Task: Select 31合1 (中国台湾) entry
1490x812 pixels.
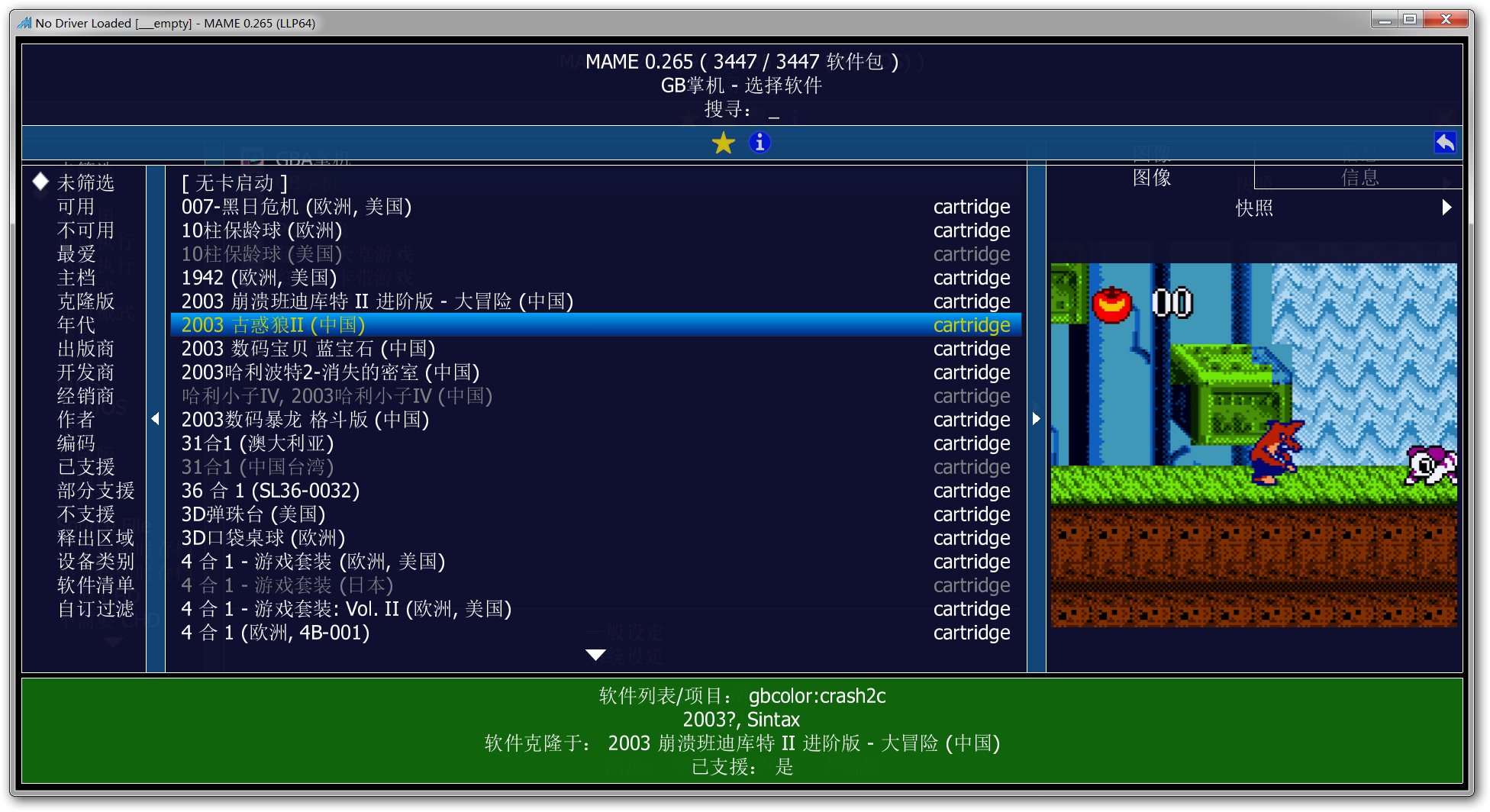Action: tap(595, 467)
